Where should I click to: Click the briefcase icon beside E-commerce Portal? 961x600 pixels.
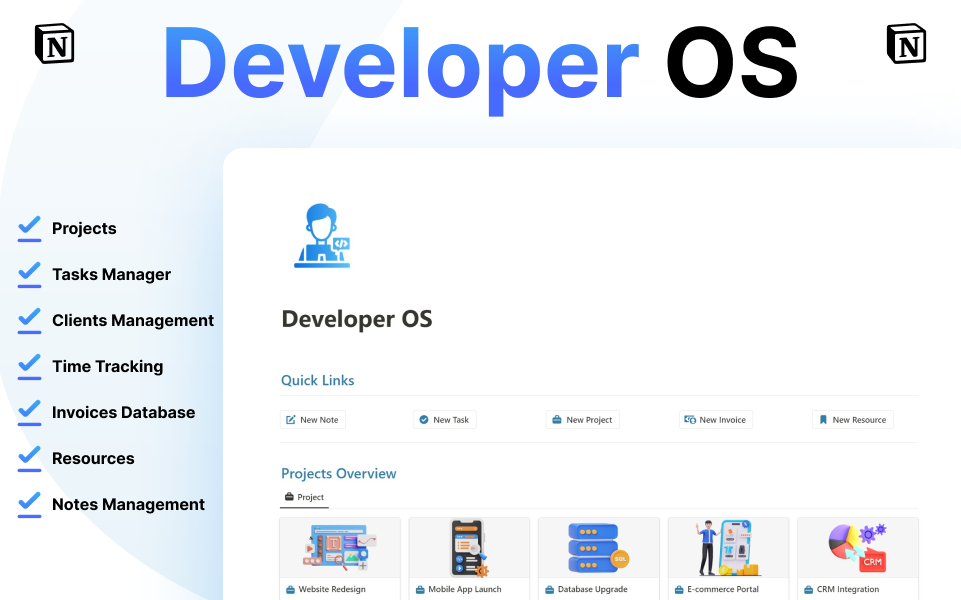(x=679, y=590)
